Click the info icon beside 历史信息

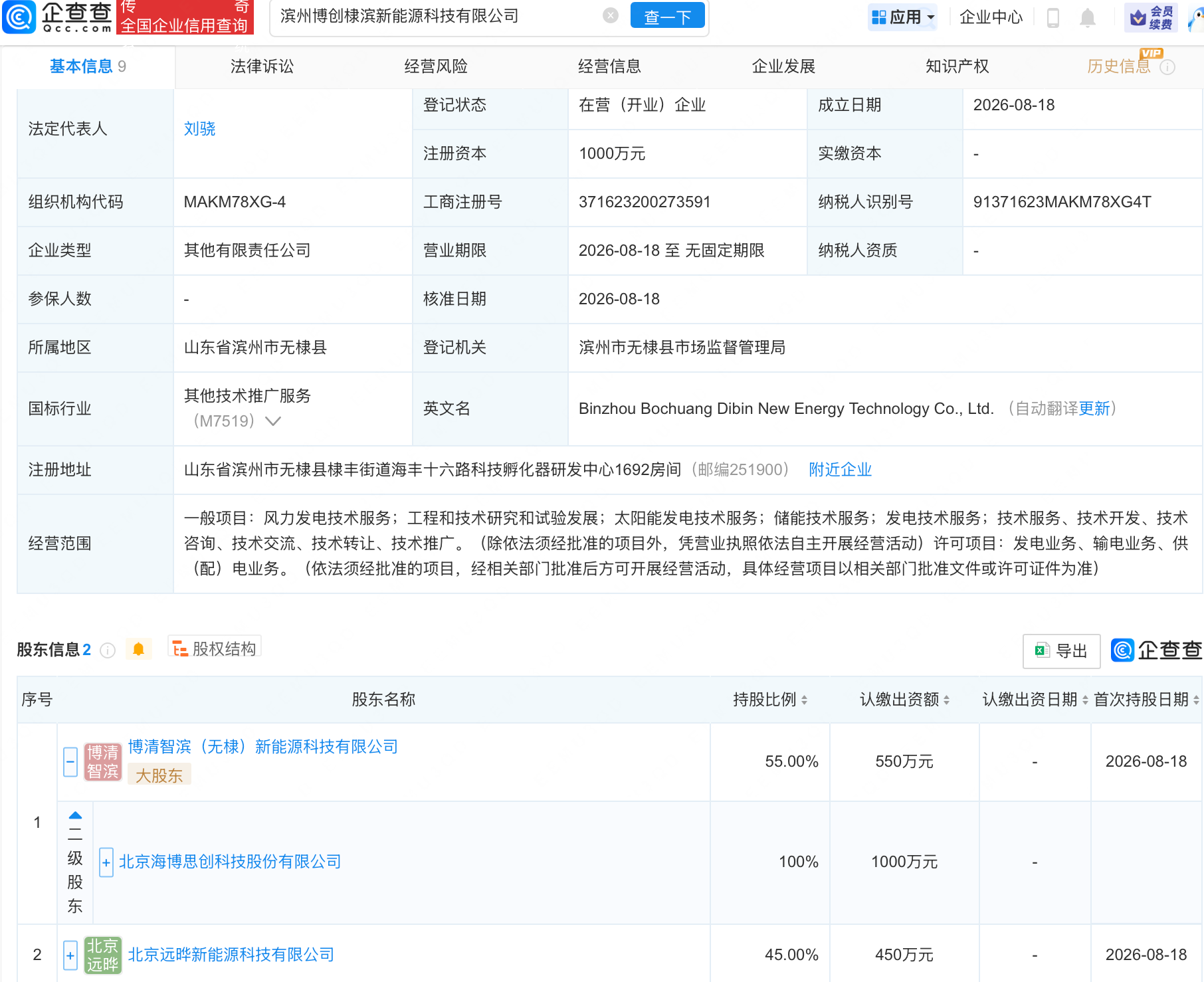[1167, 67]
